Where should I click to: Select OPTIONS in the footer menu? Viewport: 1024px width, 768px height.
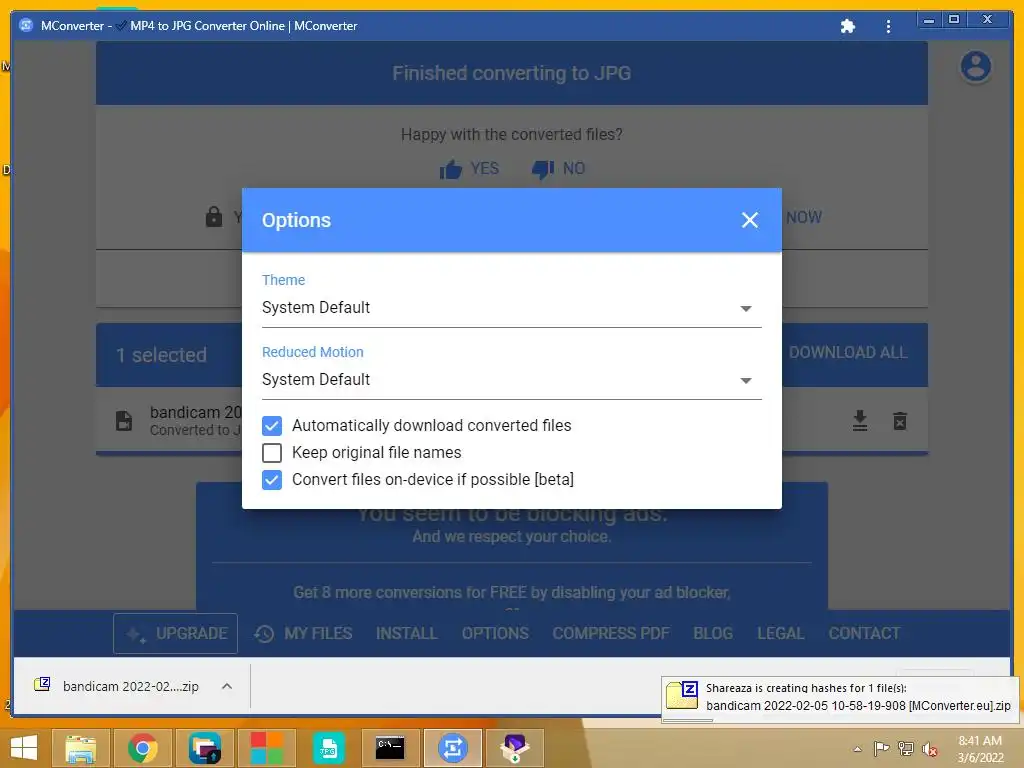click(495, 633)
